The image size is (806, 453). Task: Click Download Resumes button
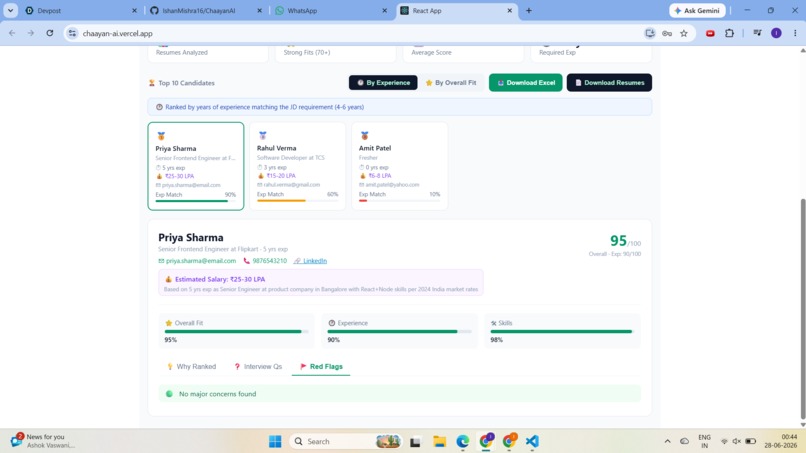click(609, 82)
